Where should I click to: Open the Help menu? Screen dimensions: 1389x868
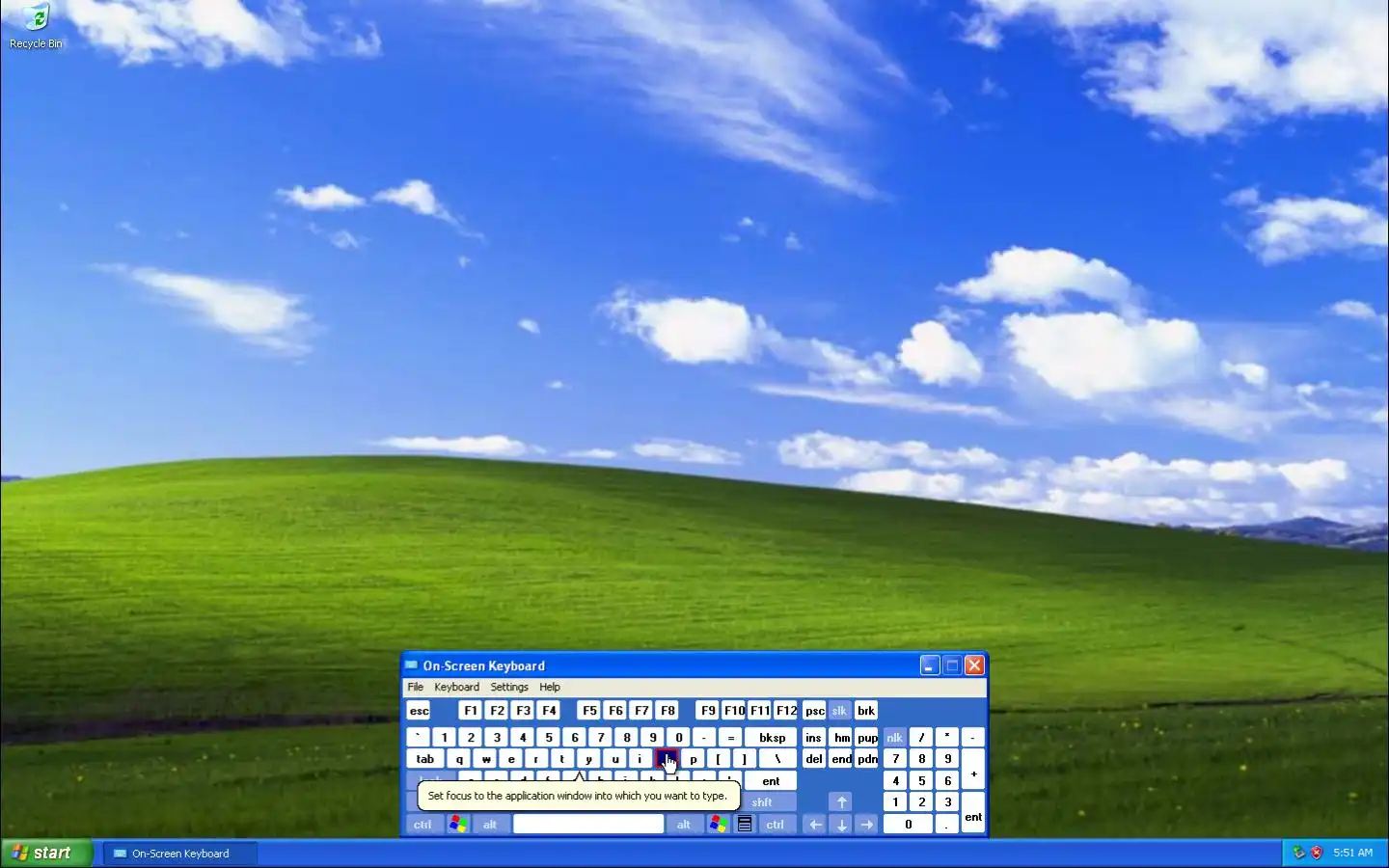point(550,687)
